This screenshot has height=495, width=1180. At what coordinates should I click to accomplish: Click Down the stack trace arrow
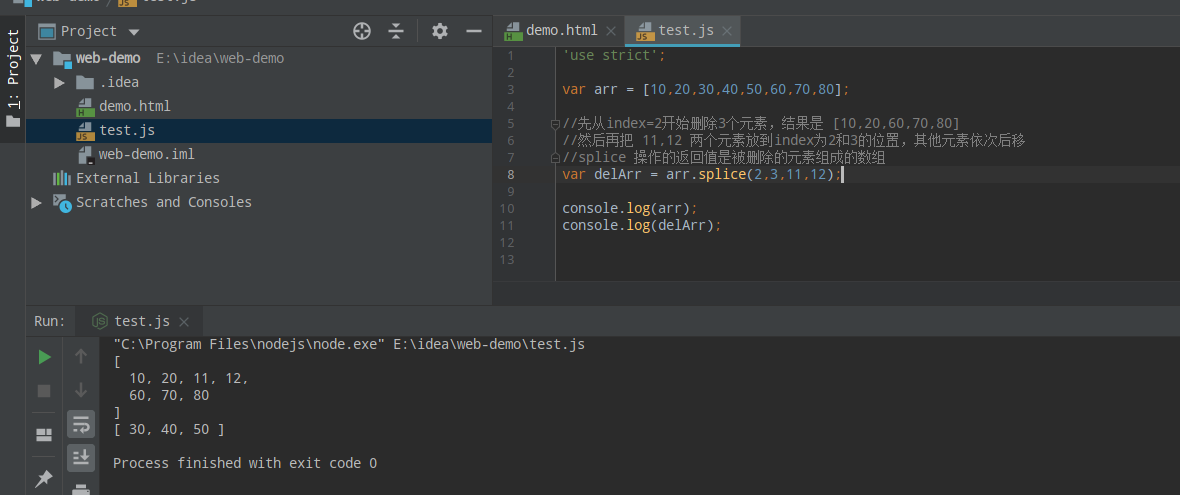pos(81,390)
